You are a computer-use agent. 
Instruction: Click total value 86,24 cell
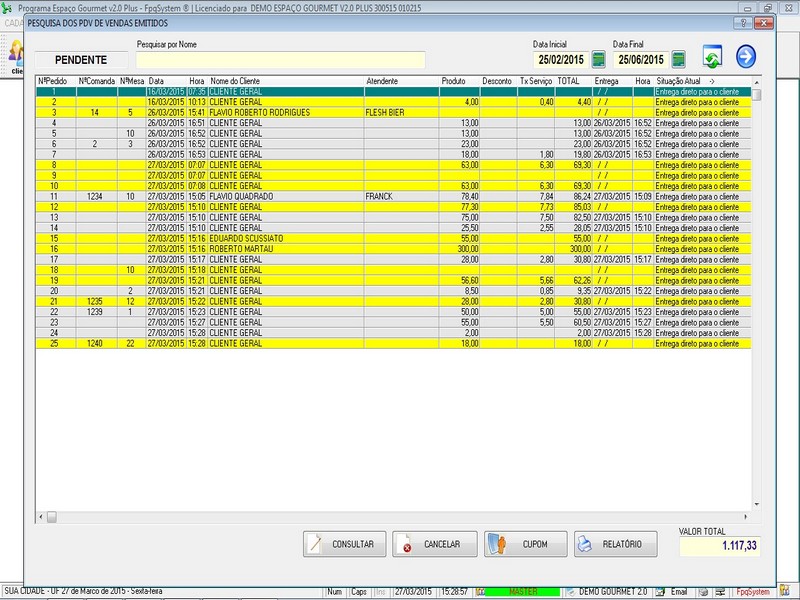pyautogui.click(x=573, y=196)
